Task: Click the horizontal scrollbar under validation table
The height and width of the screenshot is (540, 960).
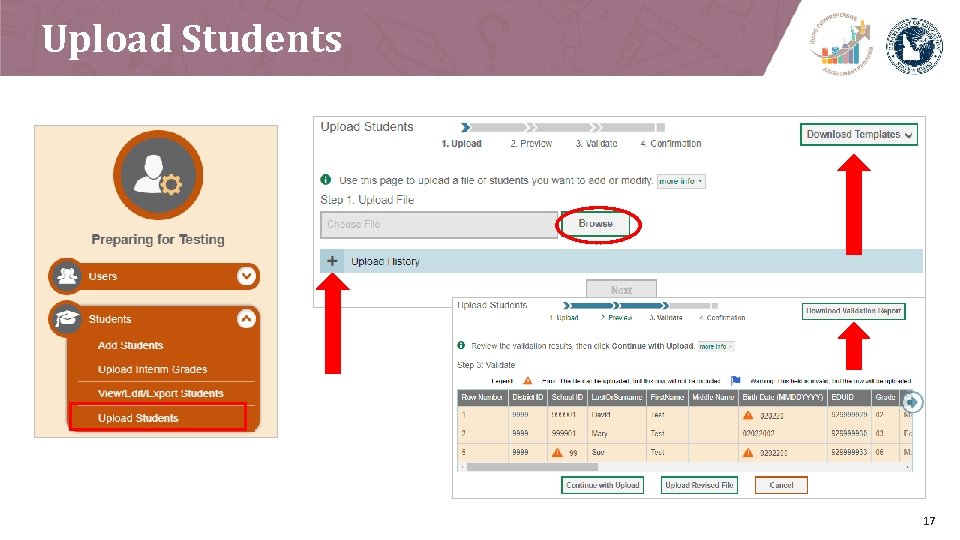Action: (684, 467)
